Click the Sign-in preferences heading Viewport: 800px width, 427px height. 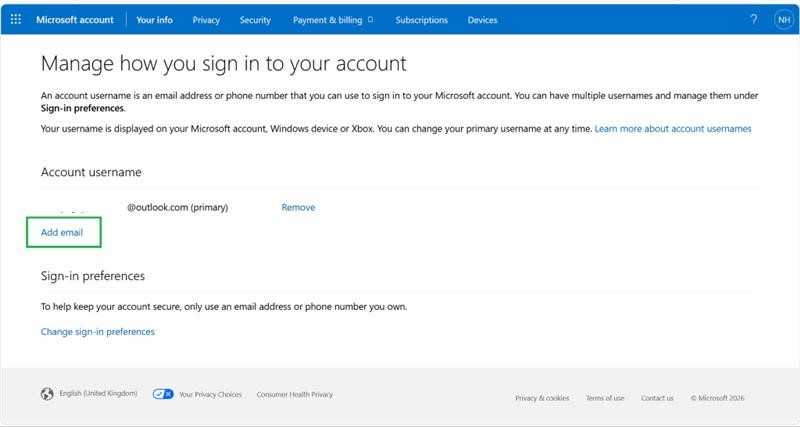[x=93, y=276]
